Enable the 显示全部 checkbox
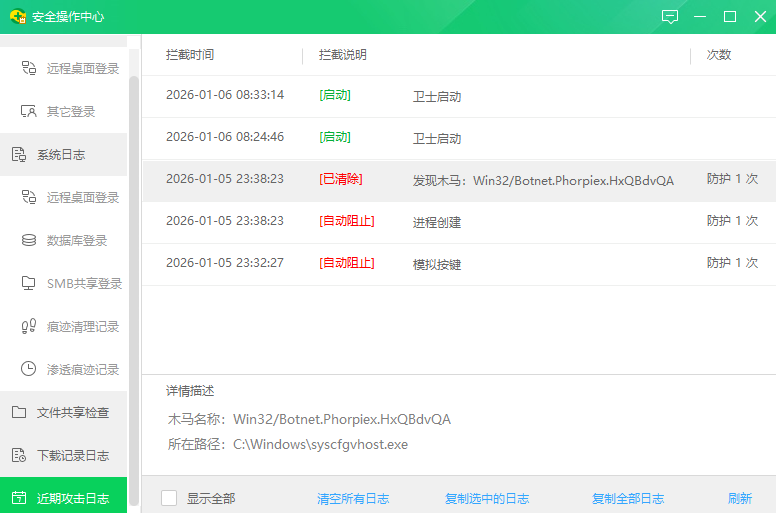 click(169, 498)
